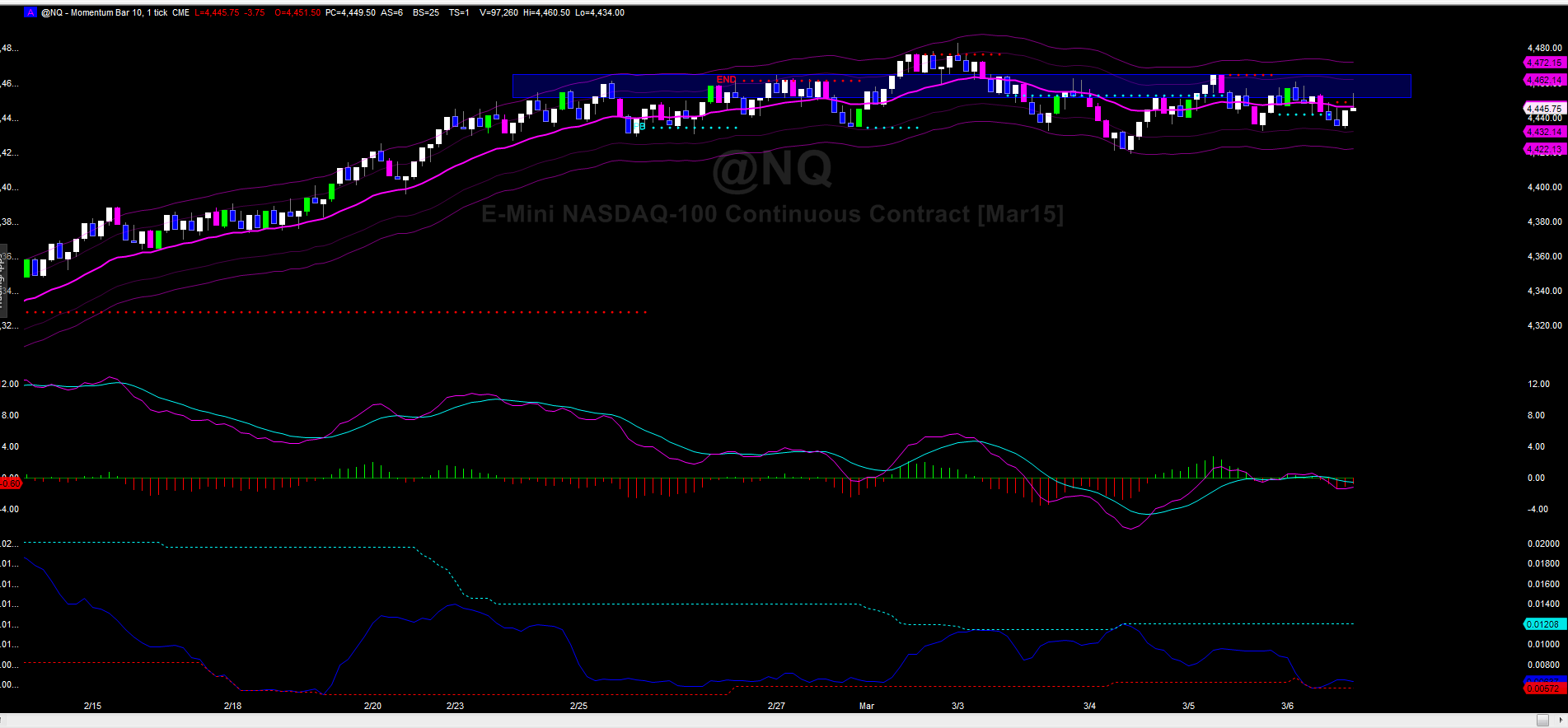Click the 4,400.00 price axis label
1568x728 pixels.
(1544, 187)
